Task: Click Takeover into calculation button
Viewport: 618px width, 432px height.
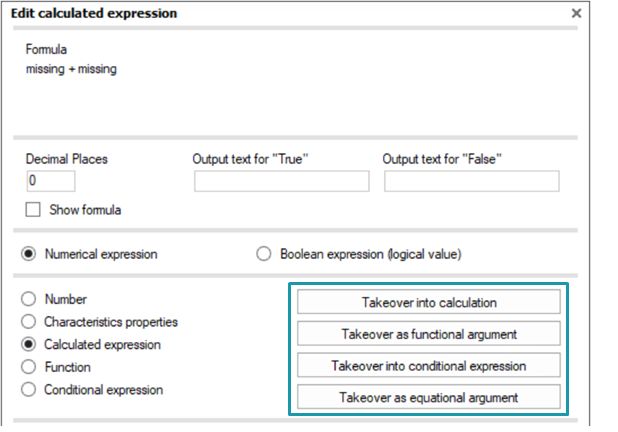Action: click(429, 302)
